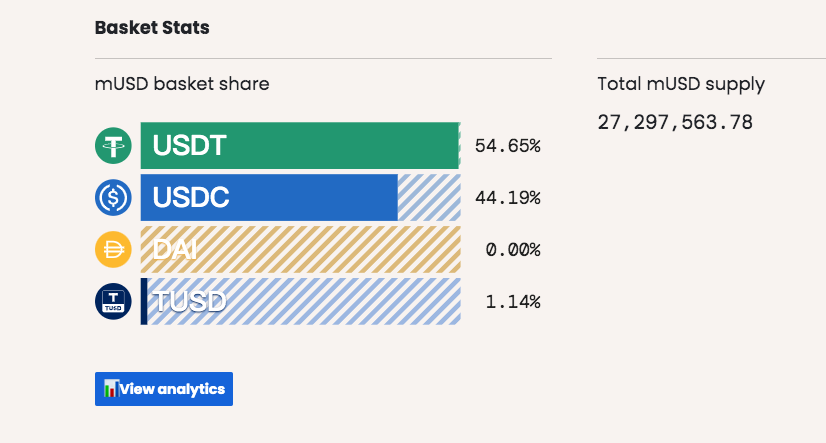This screenshot has width=826, height=443.
Task: Click the Basket Stats heading
Action: [152, 27]
